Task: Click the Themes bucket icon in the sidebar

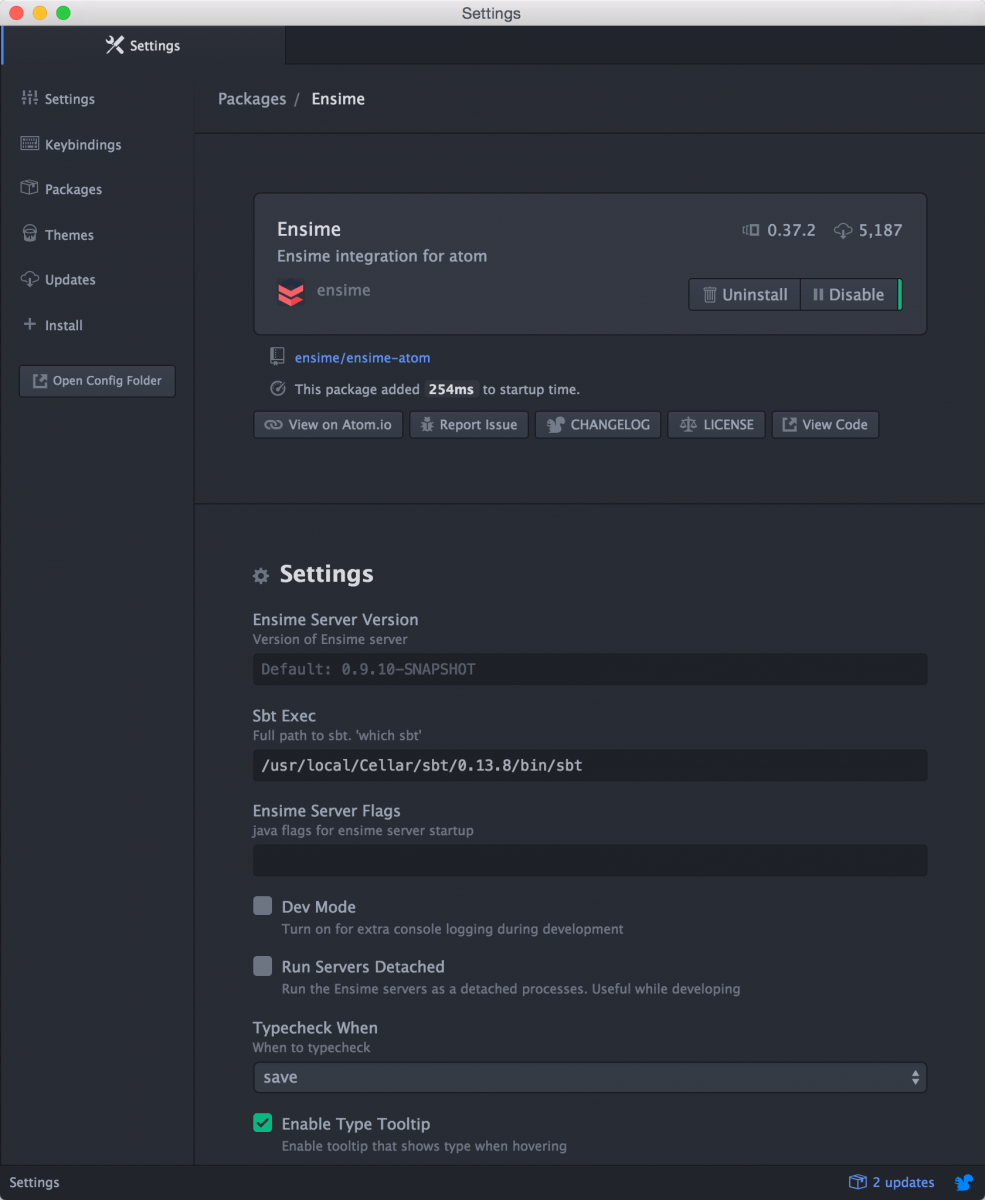Action: 29,234
